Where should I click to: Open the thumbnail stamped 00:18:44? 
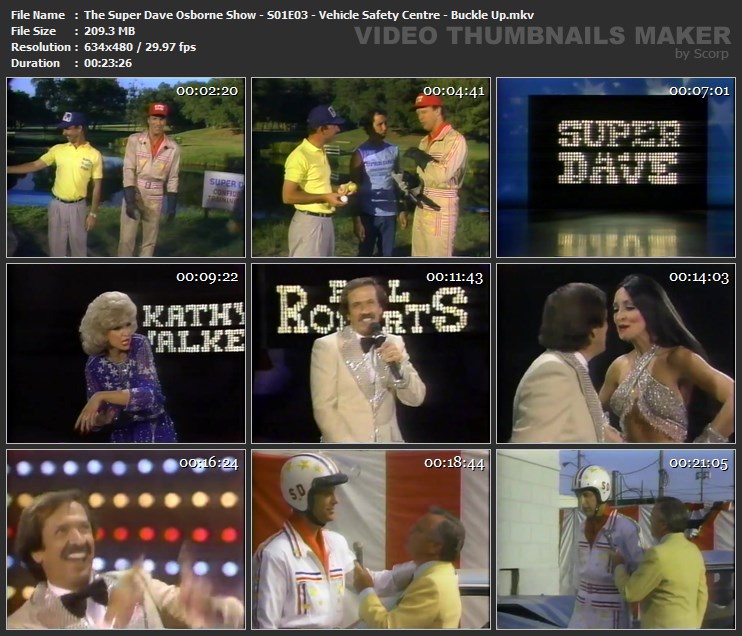pos(371,539)
